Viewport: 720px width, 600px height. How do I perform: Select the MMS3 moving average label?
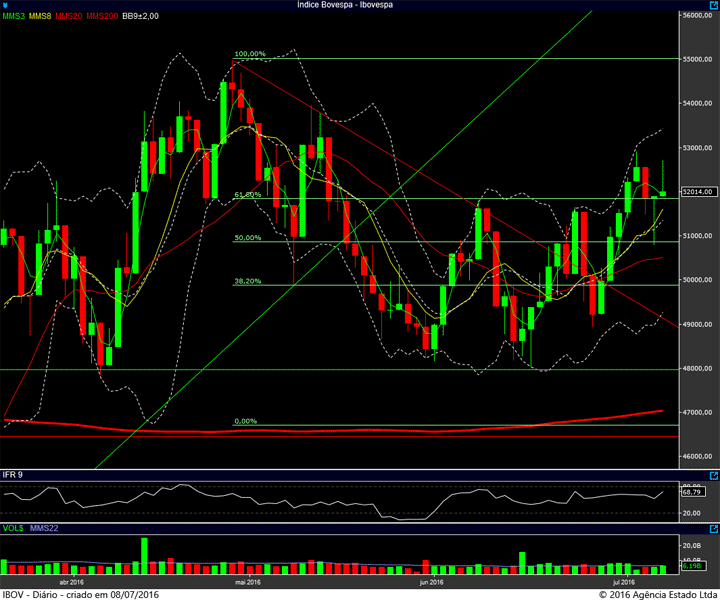(x=14, y=16)
